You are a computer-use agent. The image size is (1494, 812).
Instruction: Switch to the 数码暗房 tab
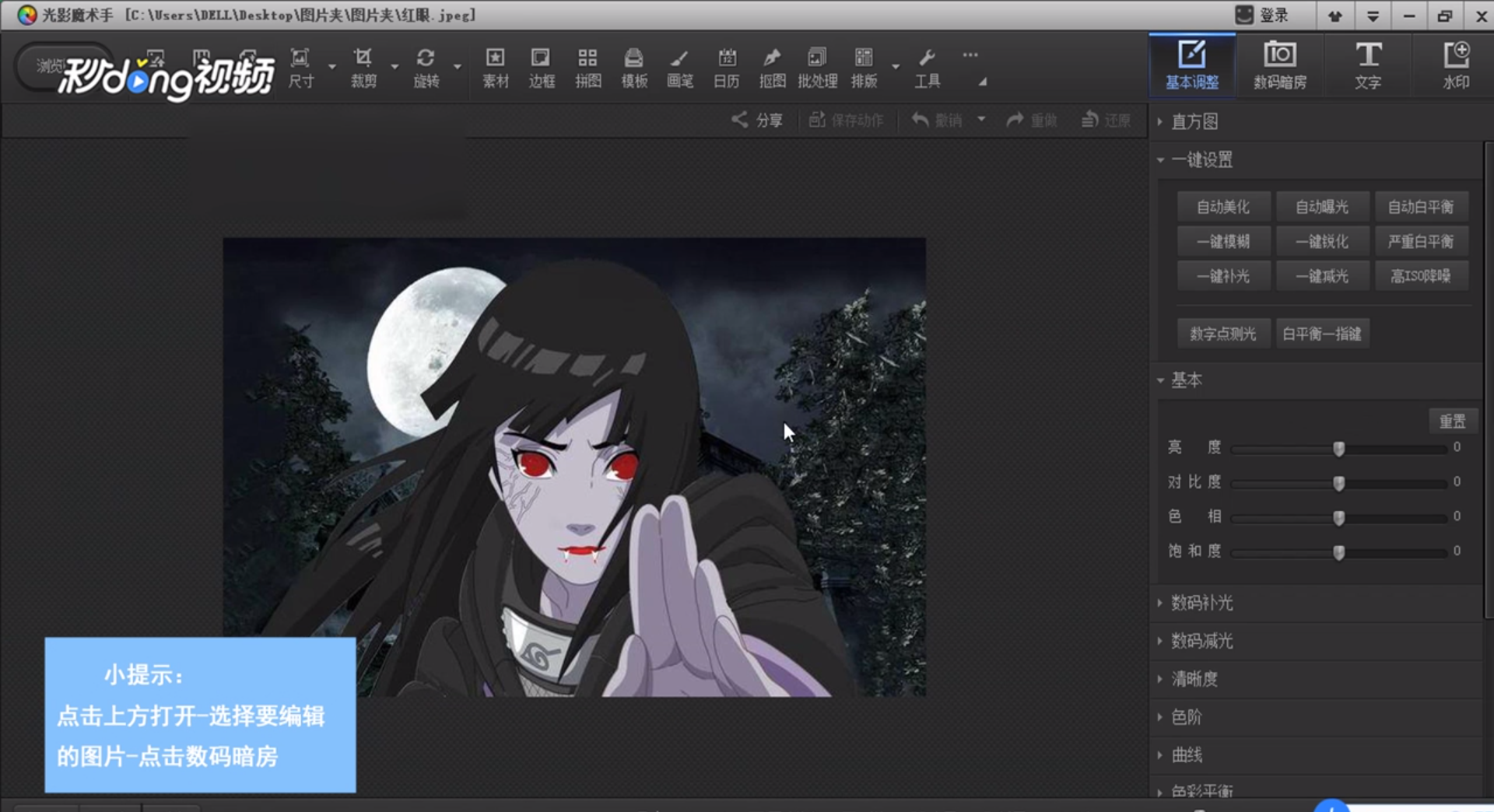click(x=1280, y=65)
